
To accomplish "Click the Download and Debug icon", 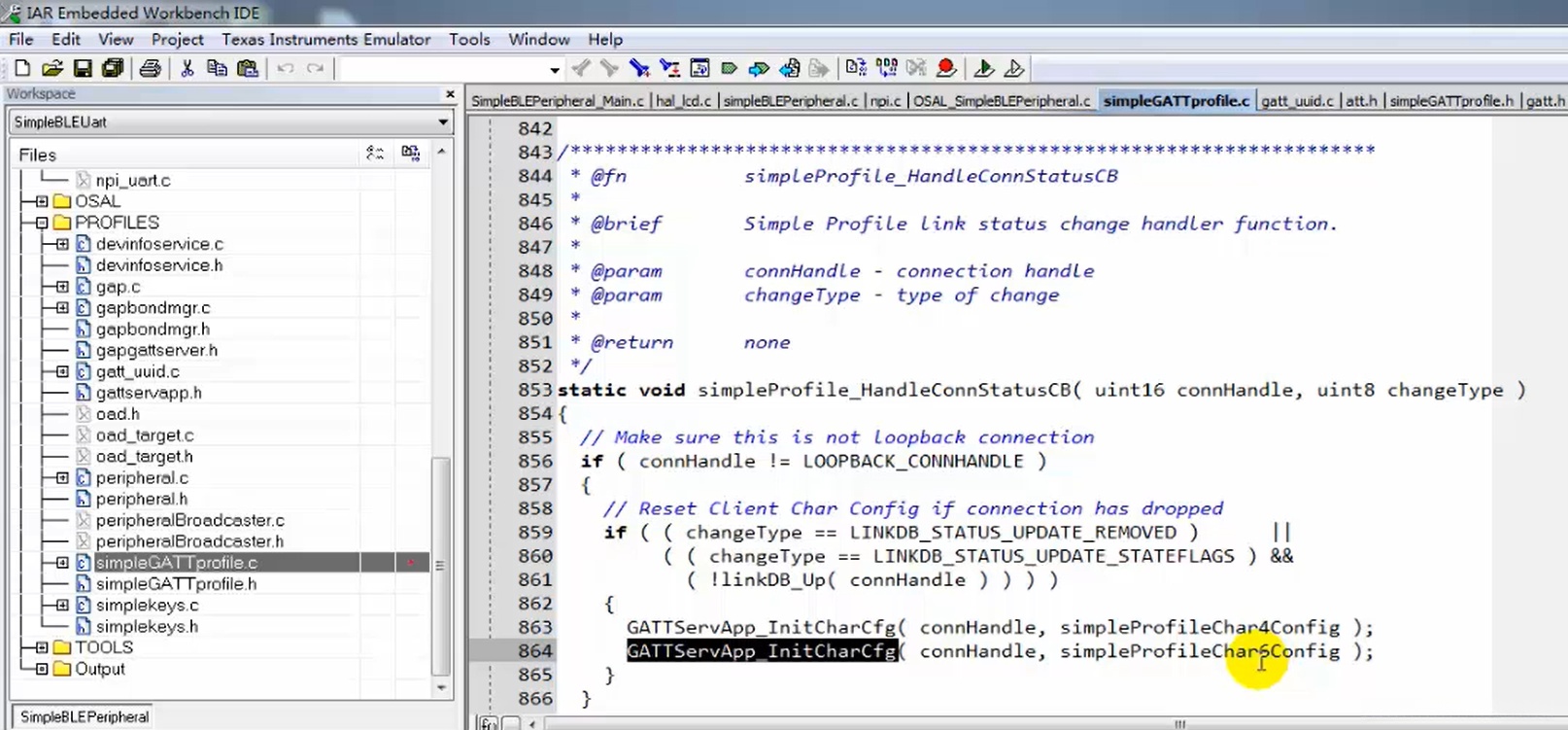I will [x=983, y=68].
